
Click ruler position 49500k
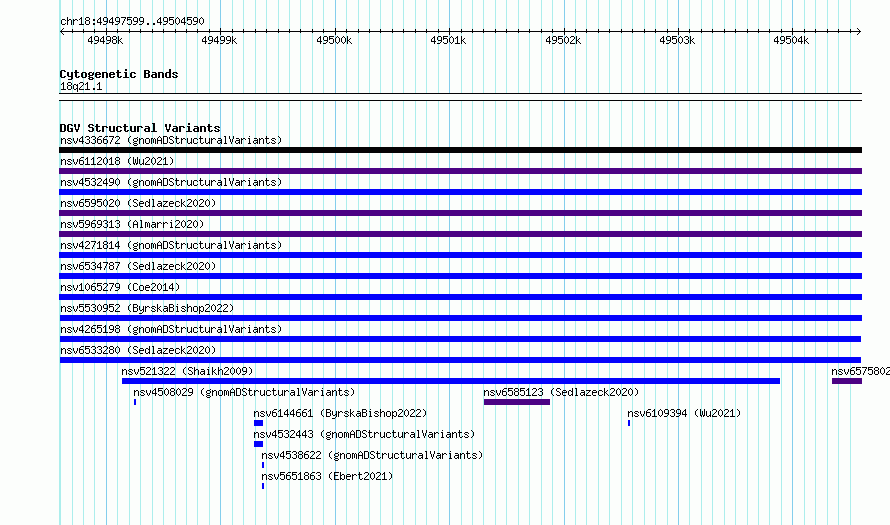334,40
